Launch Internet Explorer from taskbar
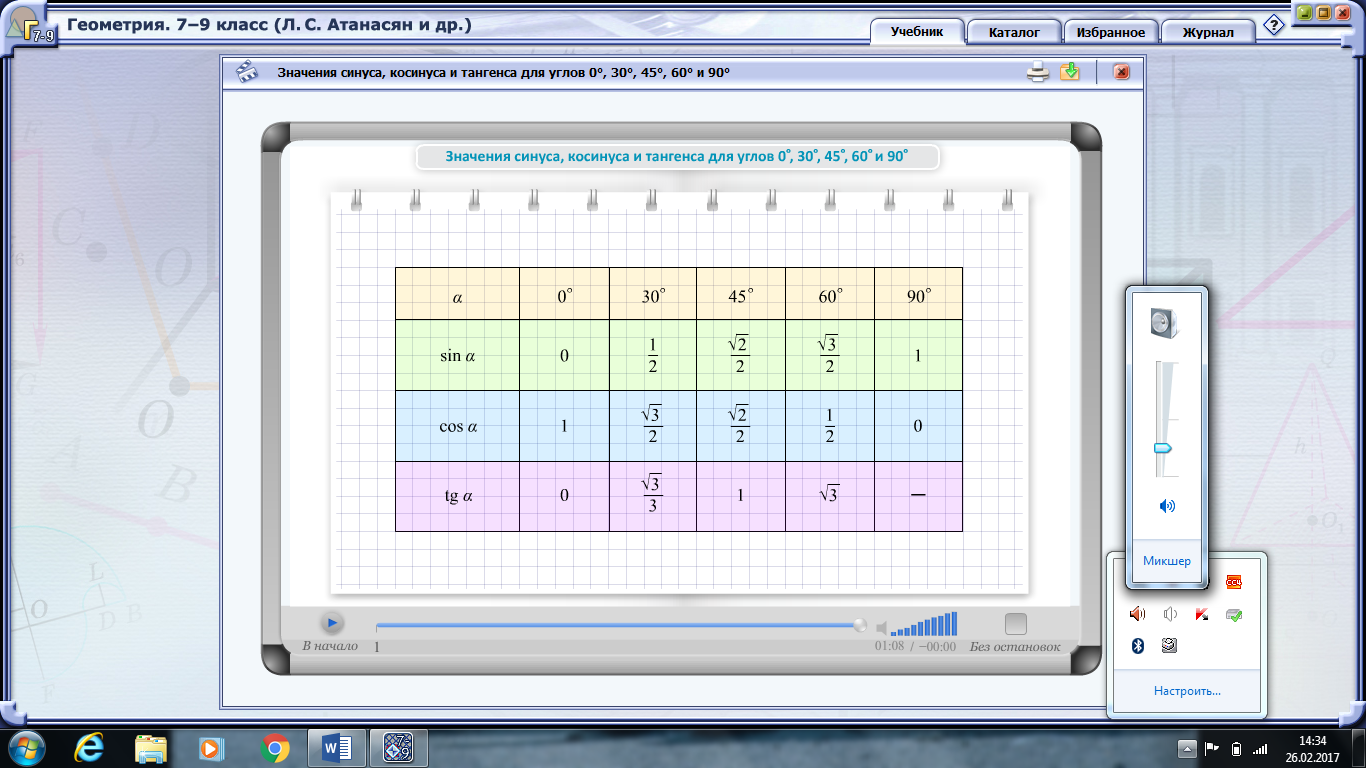1366x768 pixels. 90,747
